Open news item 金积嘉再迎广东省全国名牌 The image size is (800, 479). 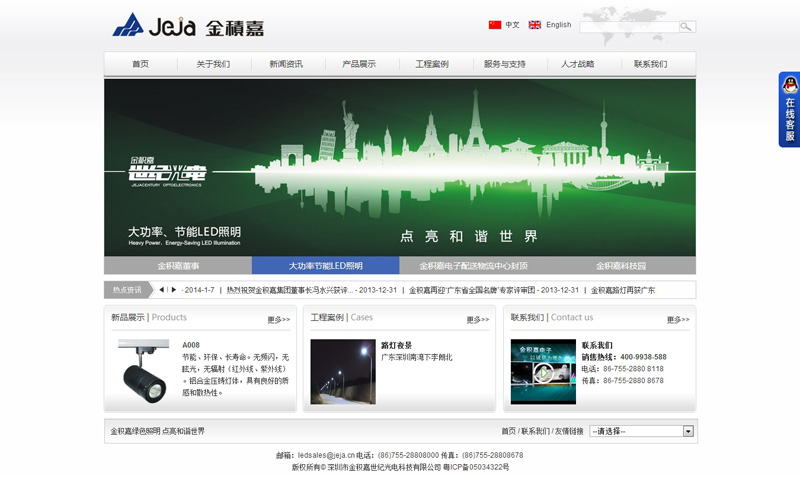coord(472,290)
